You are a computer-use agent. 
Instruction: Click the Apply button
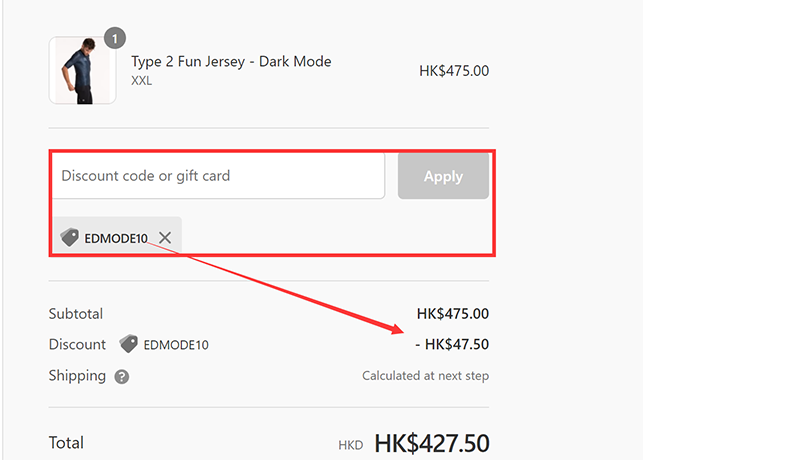click(443, 176)
